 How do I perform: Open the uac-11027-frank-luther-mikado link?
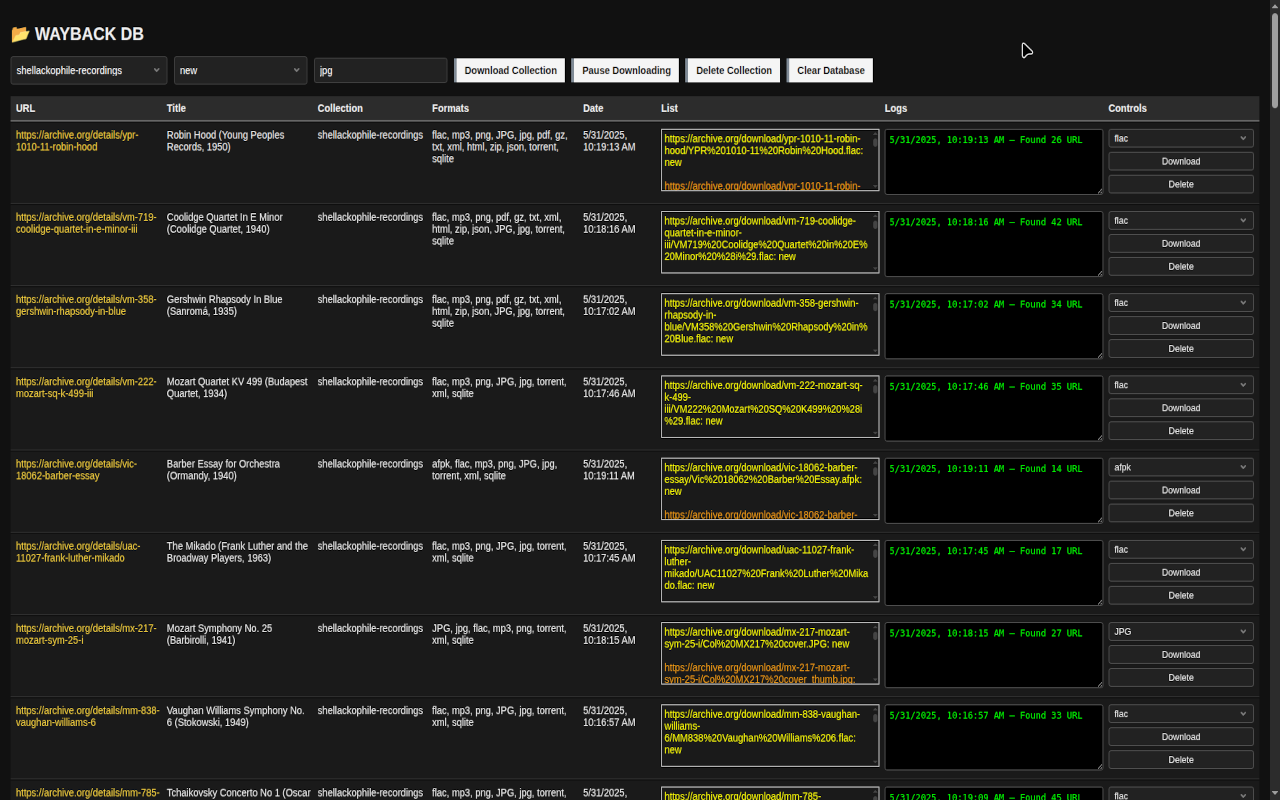pos(78,552)
